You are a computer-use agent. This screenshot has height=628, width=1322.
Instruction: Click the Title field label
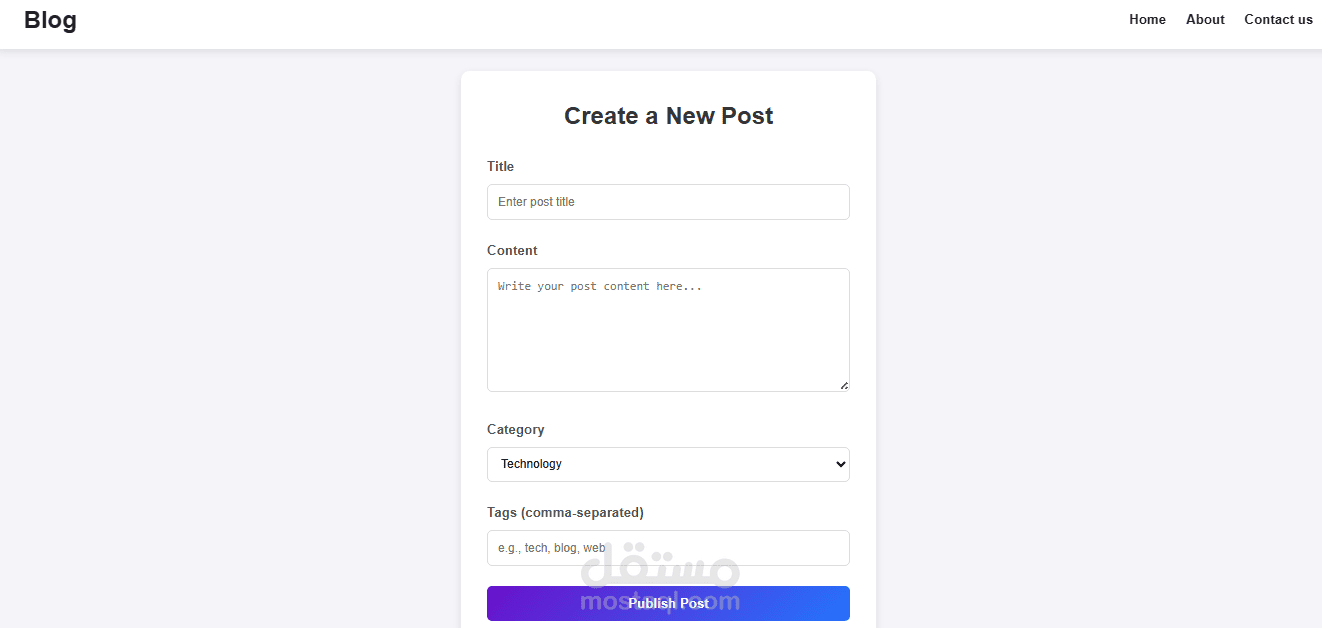click(500, 166)
